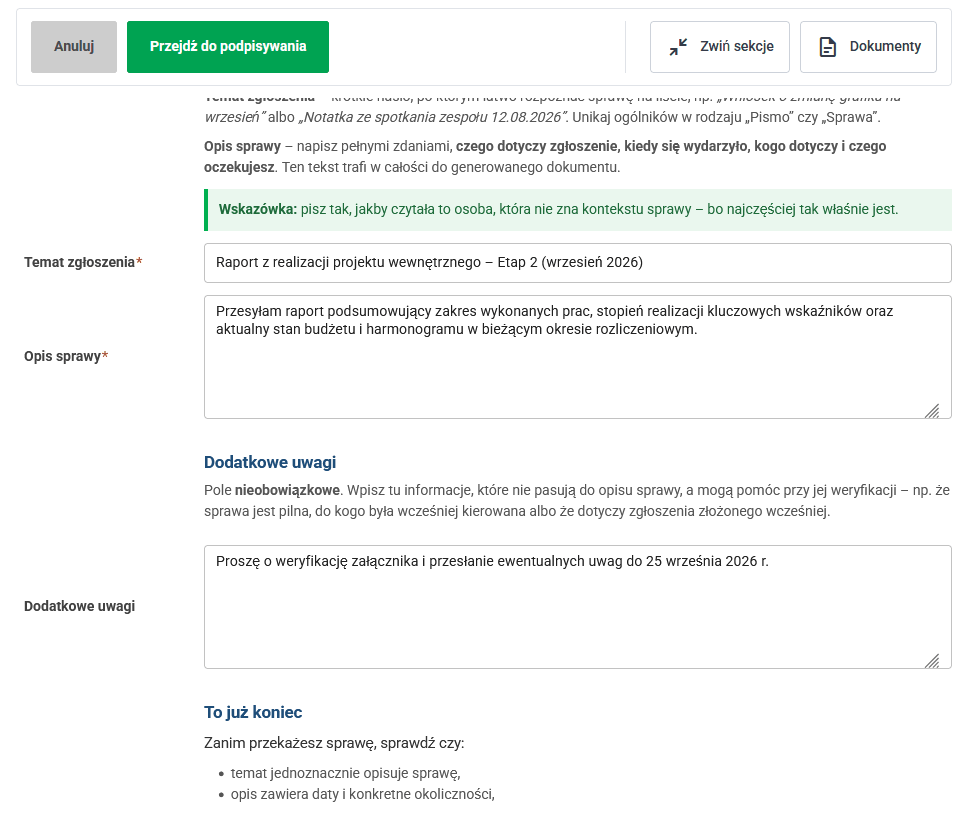
Task: Click the green Wskazówka hint text
Action: (558, 209)
